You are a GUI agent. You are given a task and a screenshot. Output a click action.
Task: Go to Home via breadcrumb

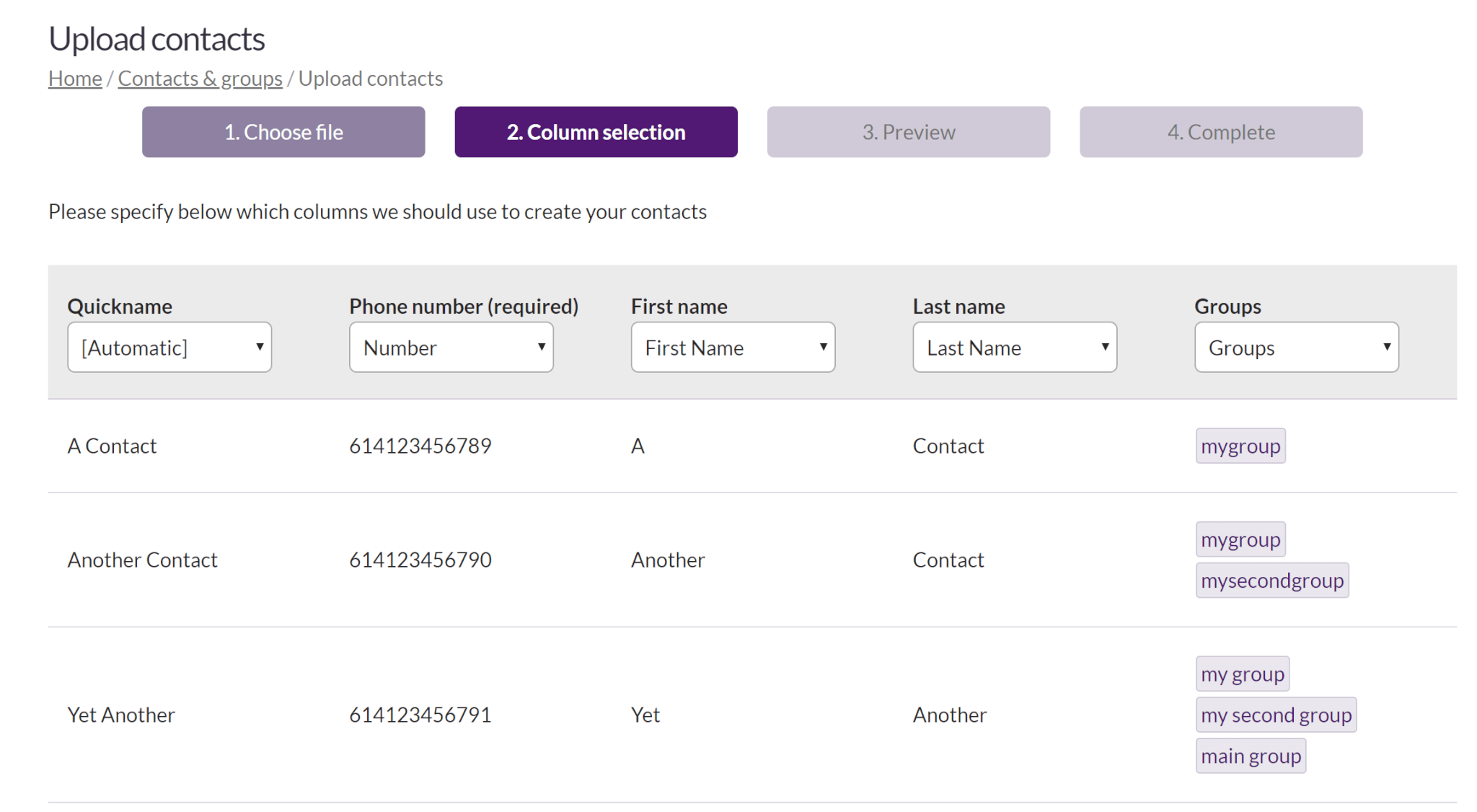(x=74, y=78)
